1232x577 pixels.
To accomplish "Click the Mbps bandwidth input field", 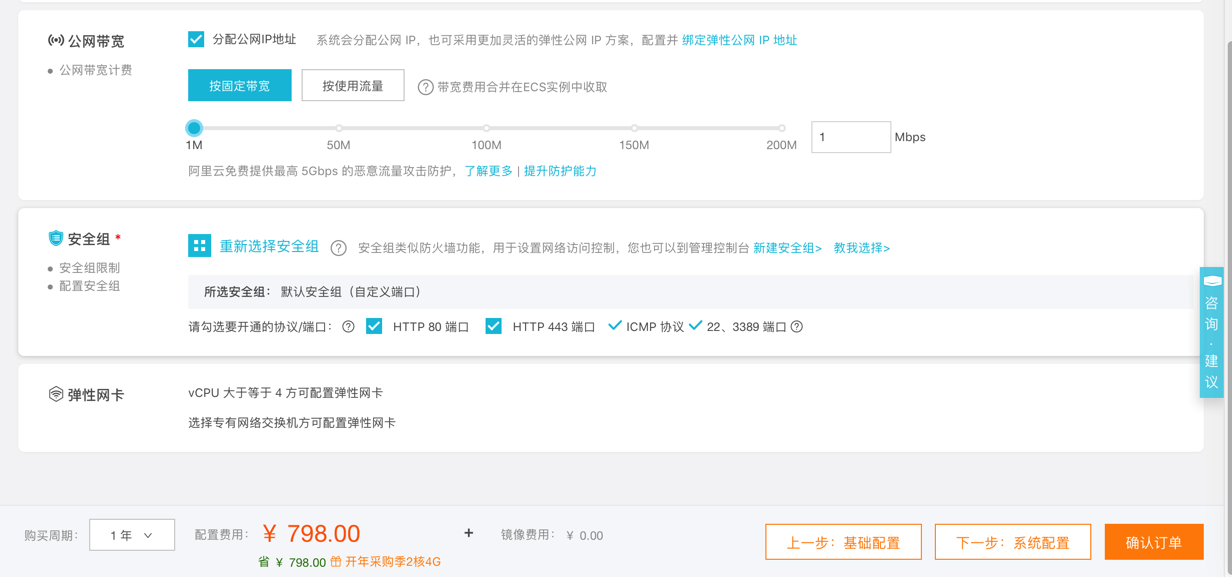I will 850,137.
